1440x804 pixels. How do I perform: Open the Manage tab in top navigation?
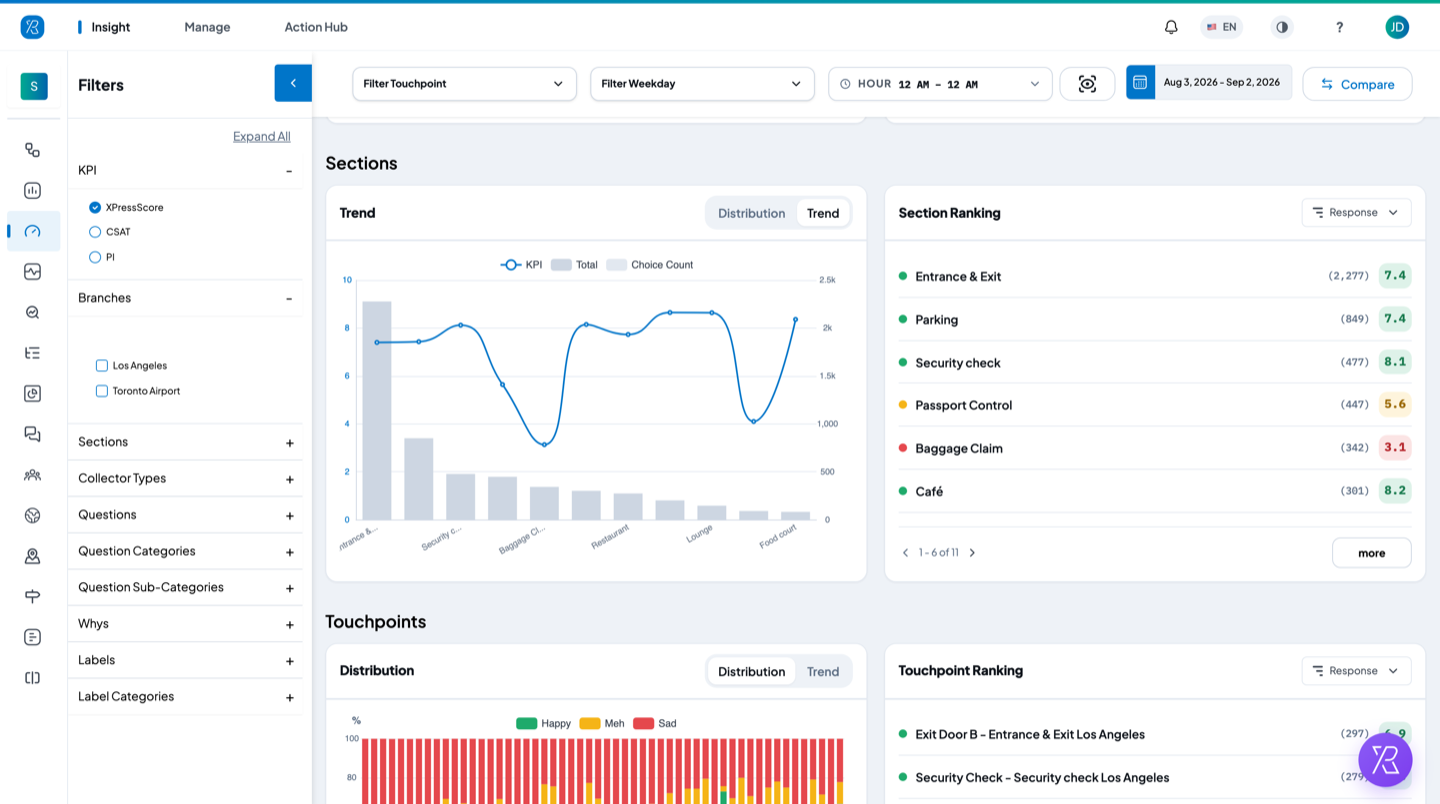click(x=207, y=27)
